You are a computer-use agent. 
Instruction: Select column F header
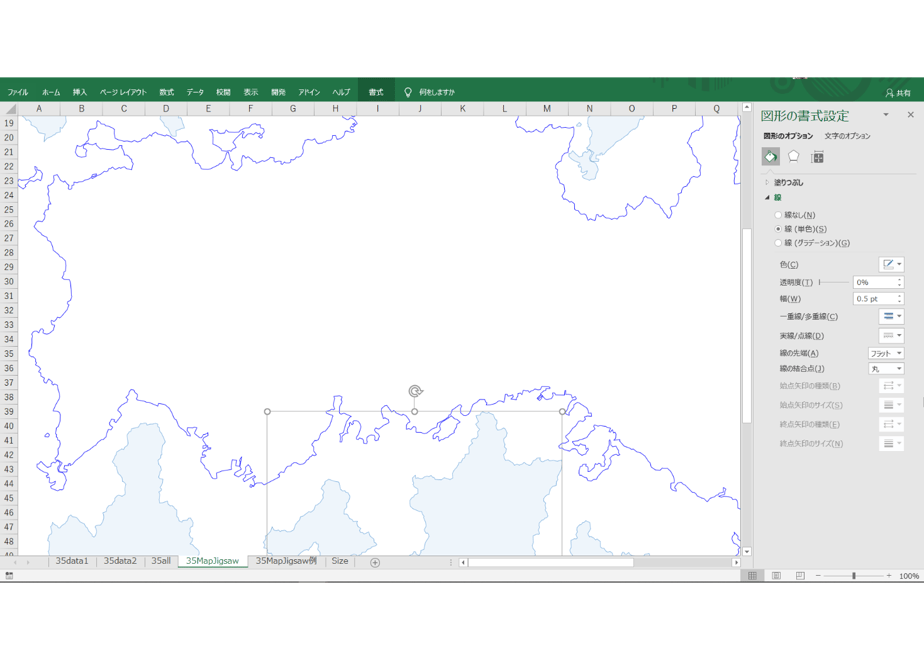click(250, 108)
